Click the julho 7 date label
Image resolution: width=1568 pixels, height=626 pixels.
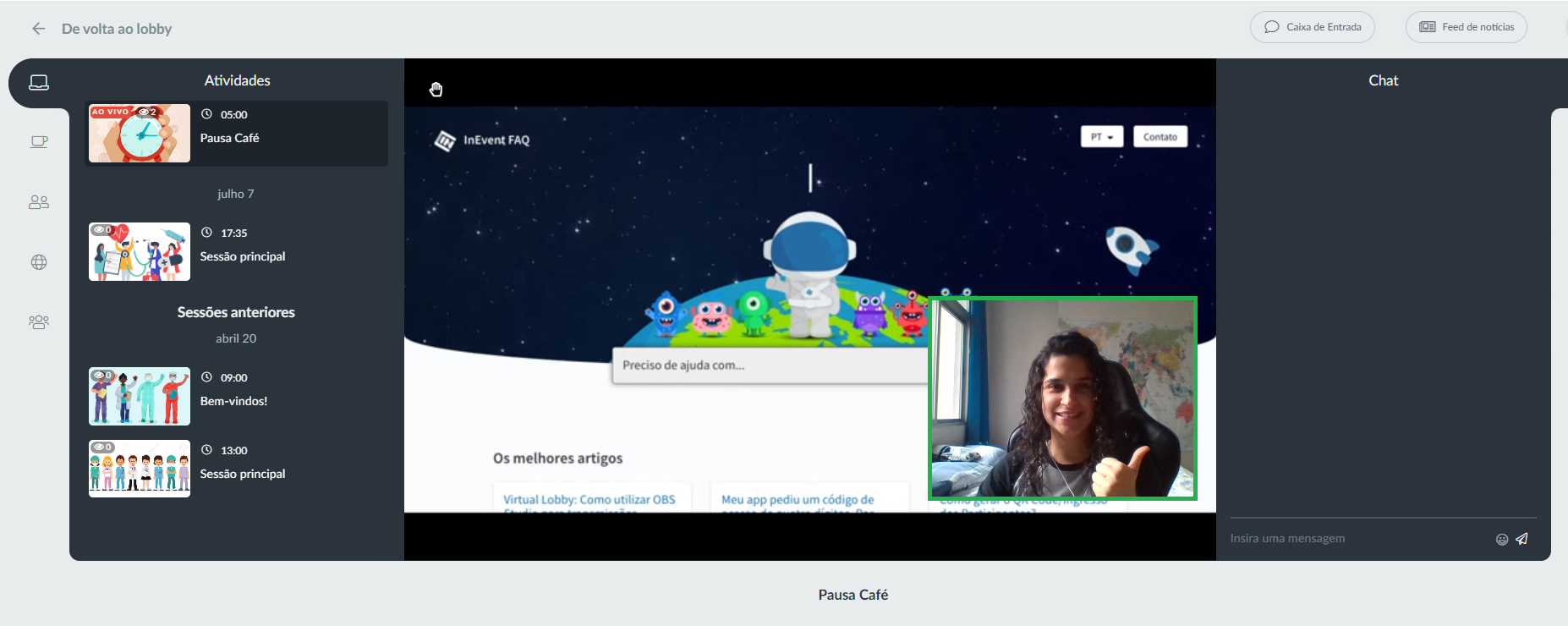click(x=235, y=194)
